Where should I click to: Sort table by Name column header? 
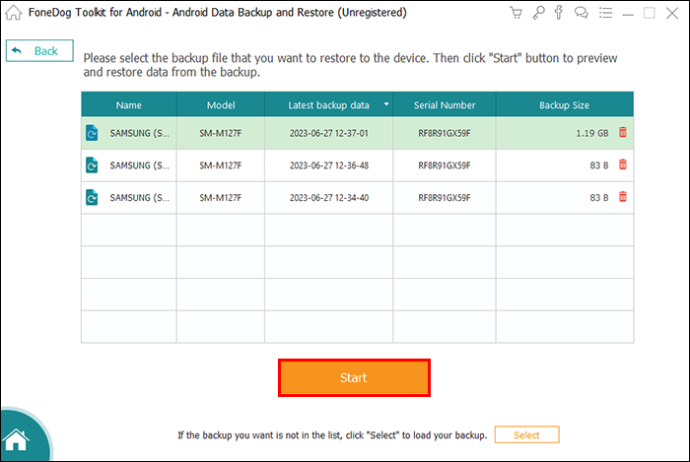tap(128, 105)
